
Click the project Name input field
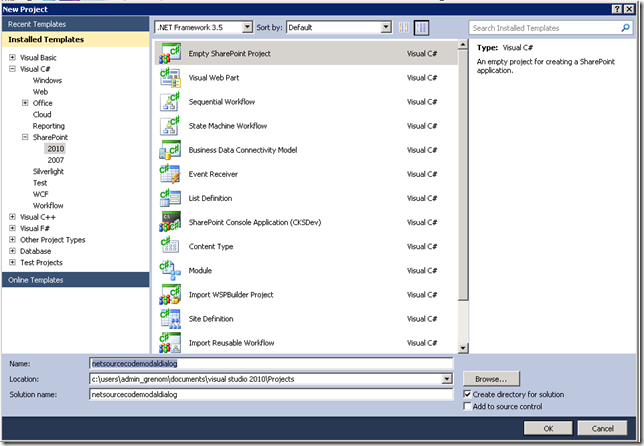271,363
